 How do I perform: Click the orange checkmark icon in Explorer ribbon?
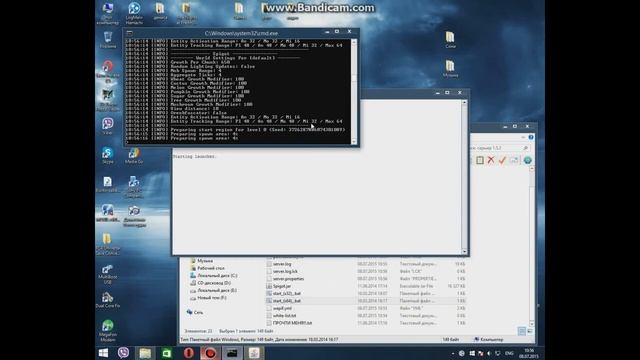(x=502, y=160)
